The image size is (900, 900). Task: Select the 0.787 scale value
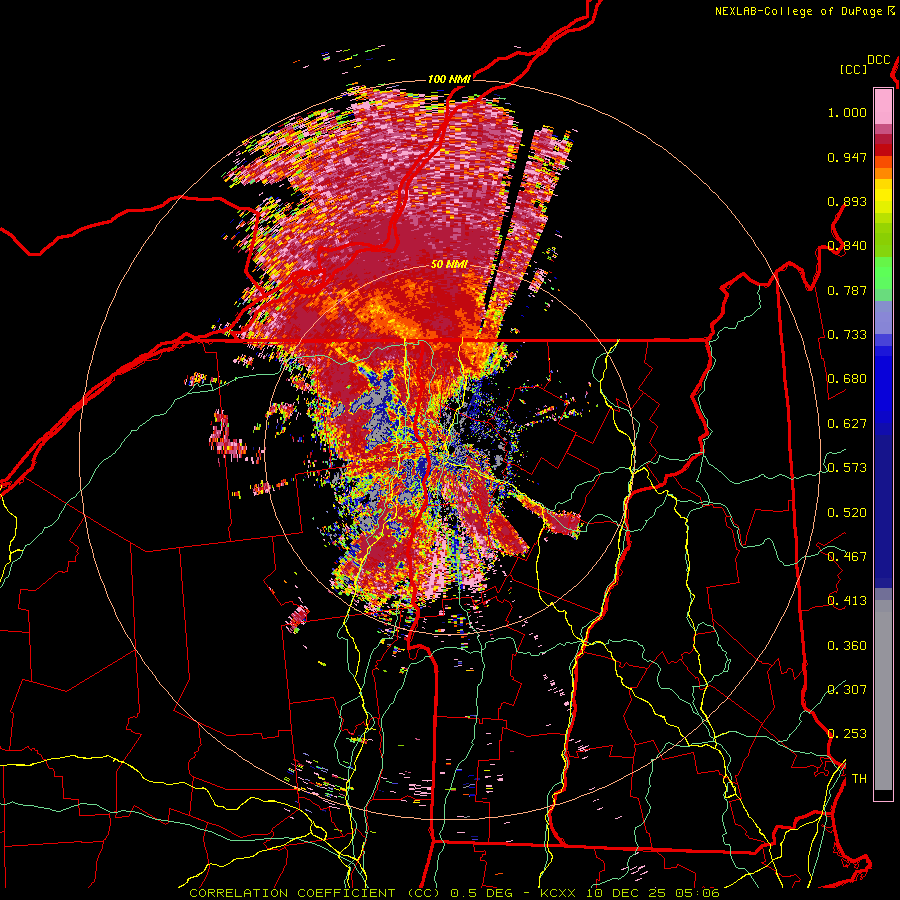pyautogui.click(x=847, y=290)
